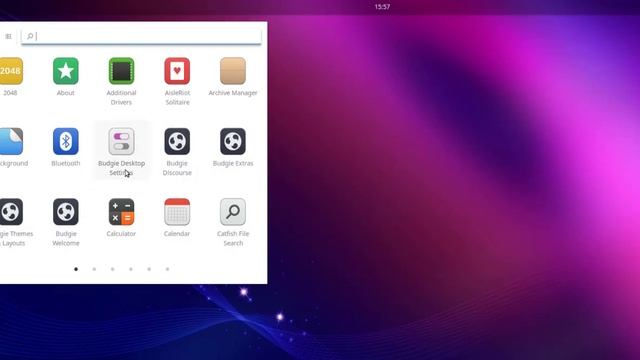Image resolution: width=640 pixels, height=360 pixels.
Task: Launch Catfish File Search
Action: pyautogui.click(x=233, y=212)
